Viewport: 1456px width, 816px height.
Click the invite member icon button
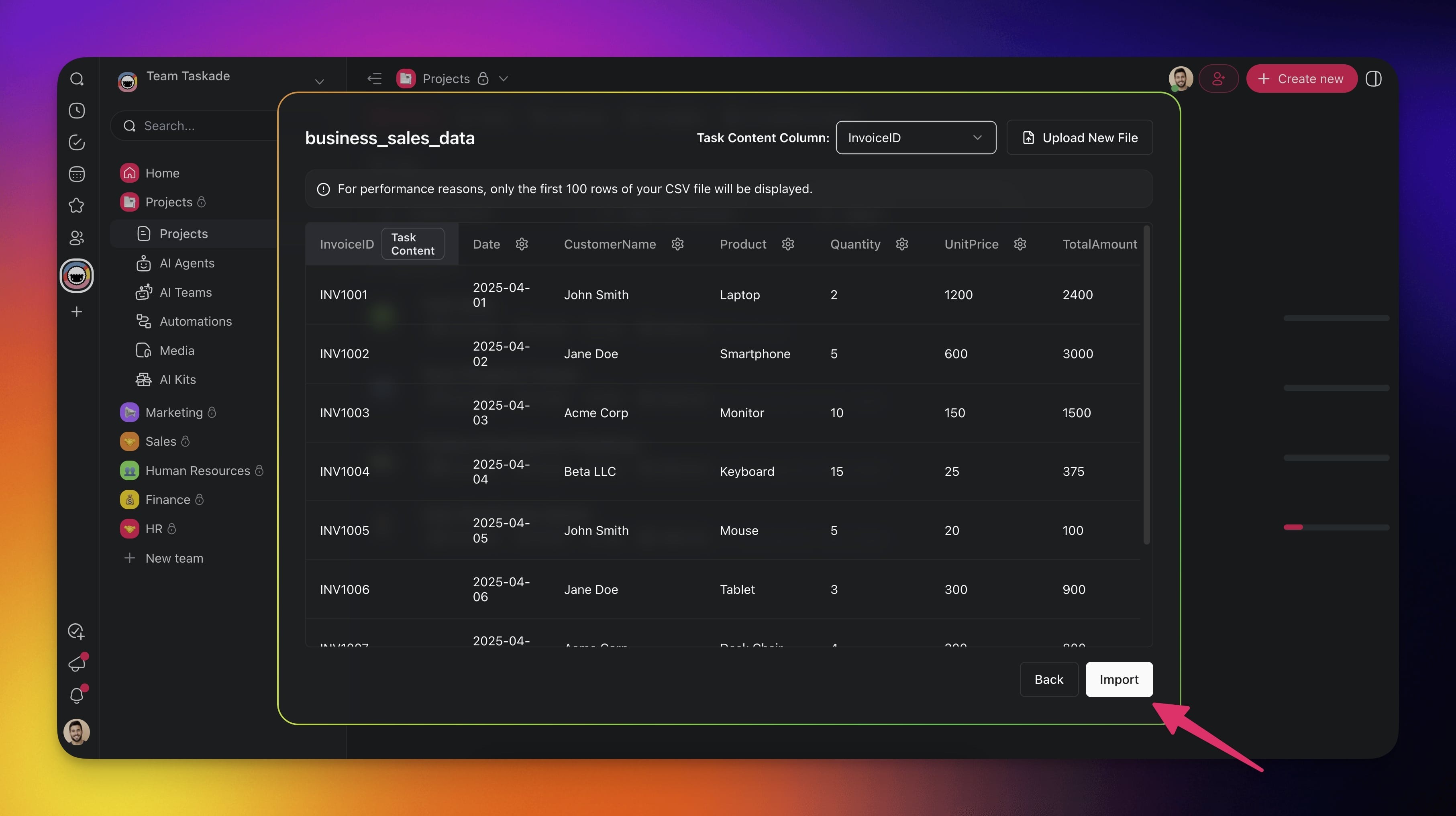point(1218,79)
